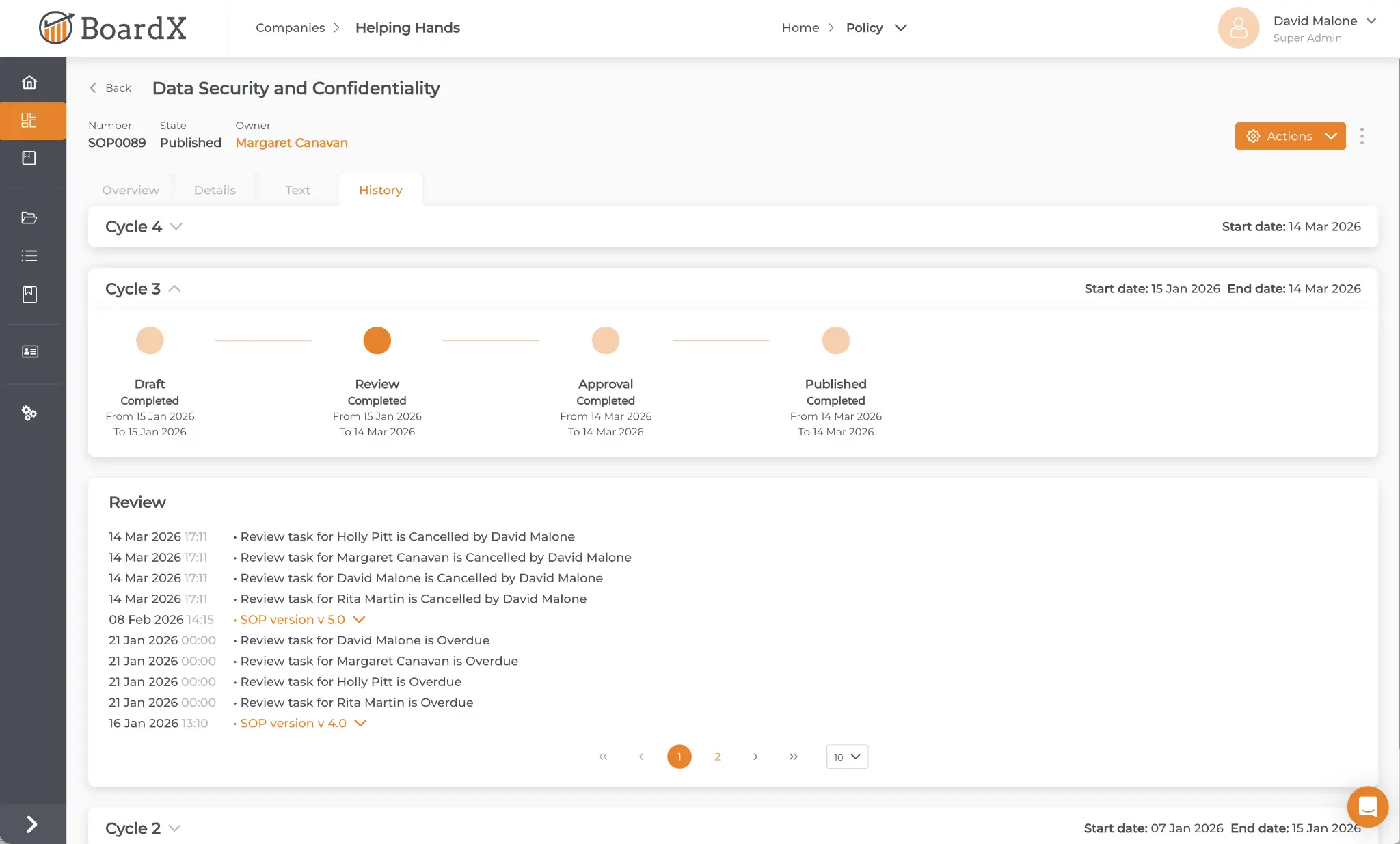Open the notebook icon below the dashboard
Screen dimensions: 1400x844
tap(30, 157)
